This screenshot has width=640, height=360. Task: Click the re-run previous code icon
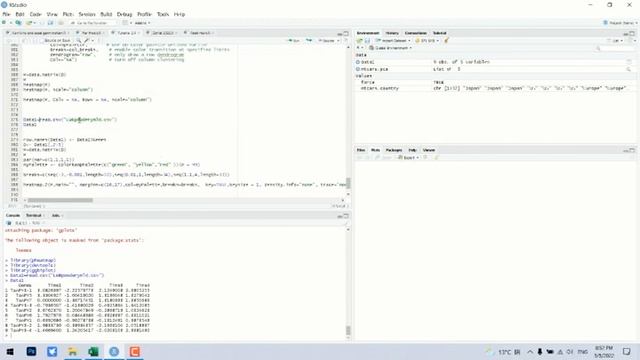(x=309, y=40)
